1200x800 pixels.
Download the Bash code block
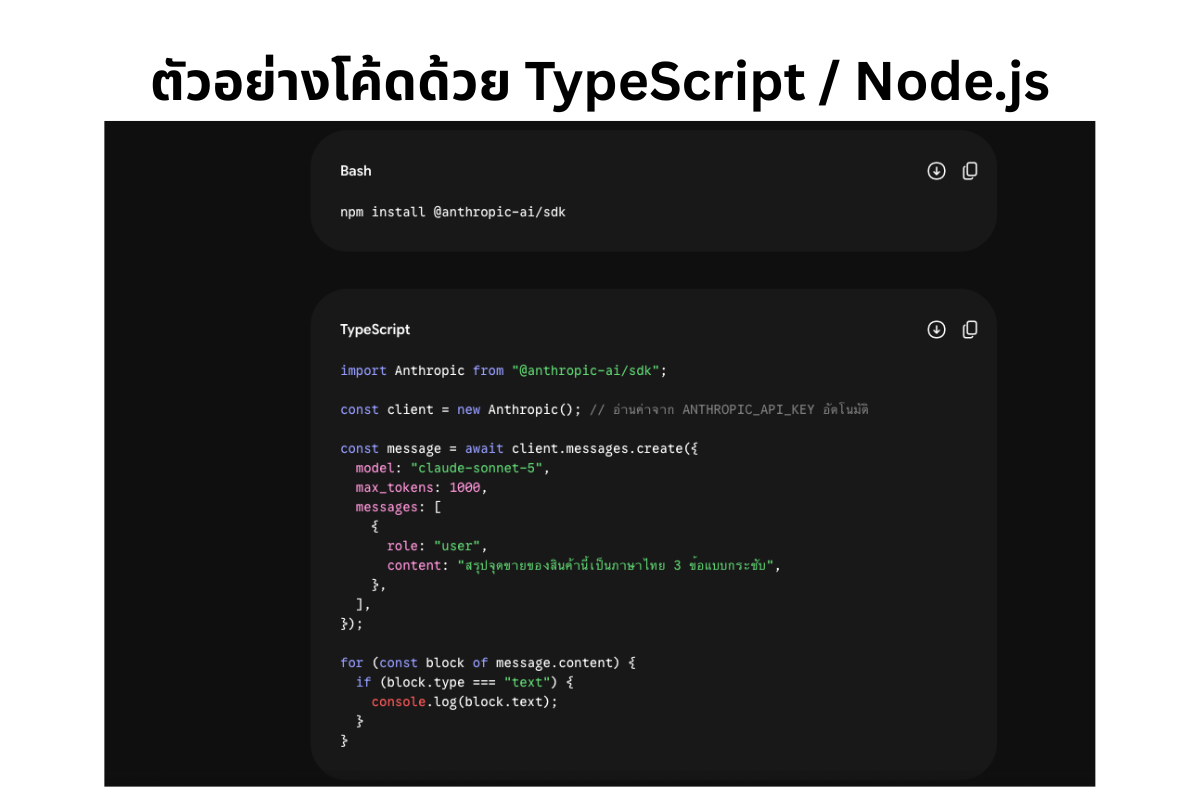point(936,171)
